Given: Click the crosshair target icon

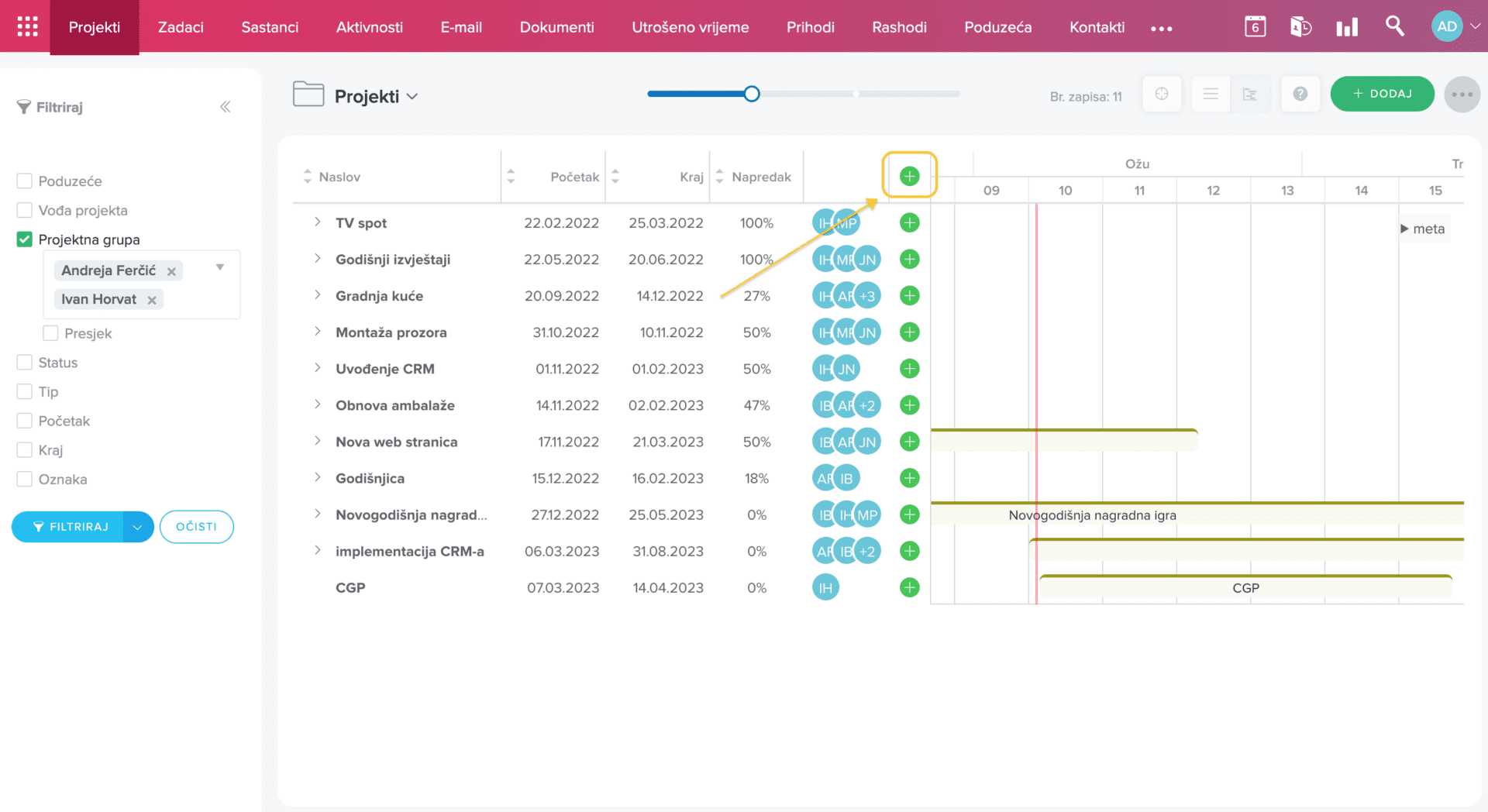Looking at the screenshot, I should tap(1161, 95).
